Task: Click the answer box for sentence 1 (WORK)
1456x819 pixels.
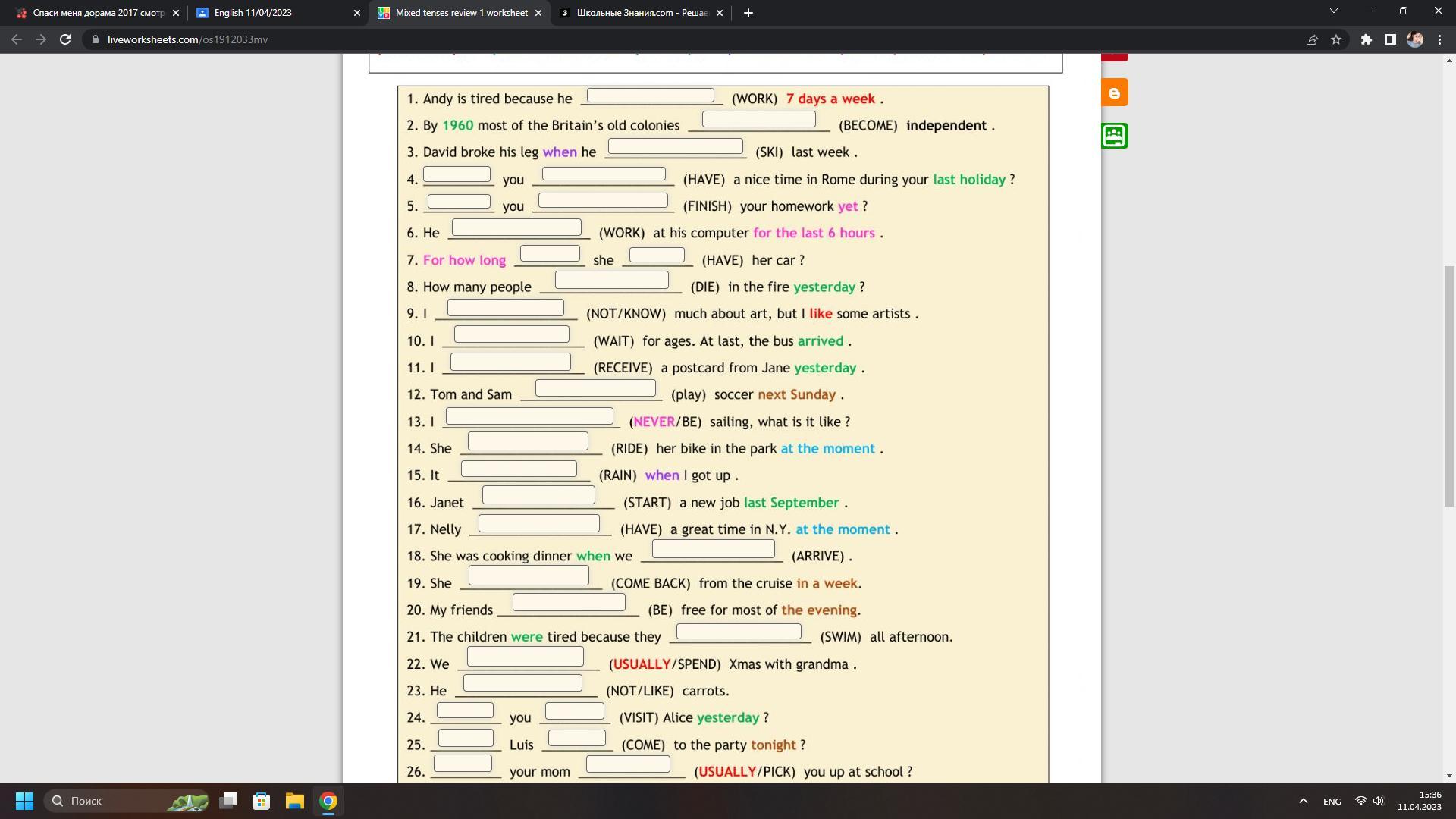Action: pyautogui.click(x=650, y=96)
